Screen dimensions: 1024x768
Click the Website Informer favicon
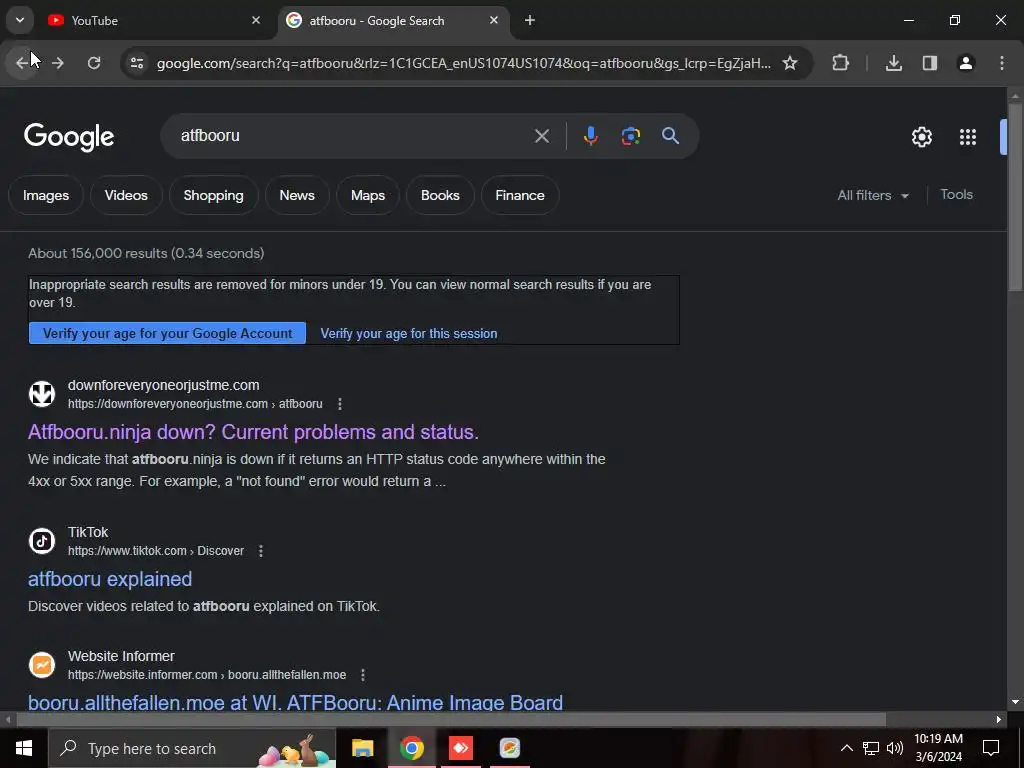tap(42, 665)
